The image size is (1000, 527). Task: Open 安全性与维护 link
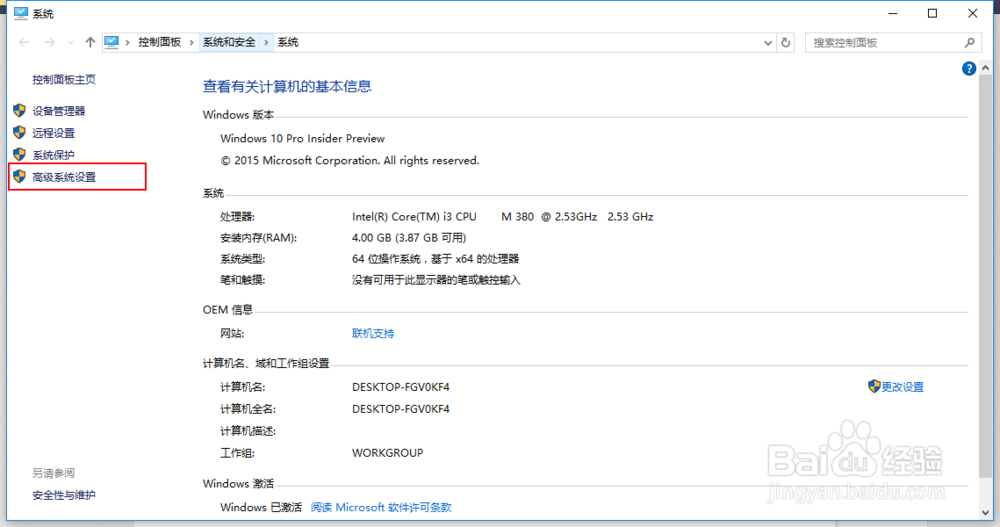tap(64, 495)
